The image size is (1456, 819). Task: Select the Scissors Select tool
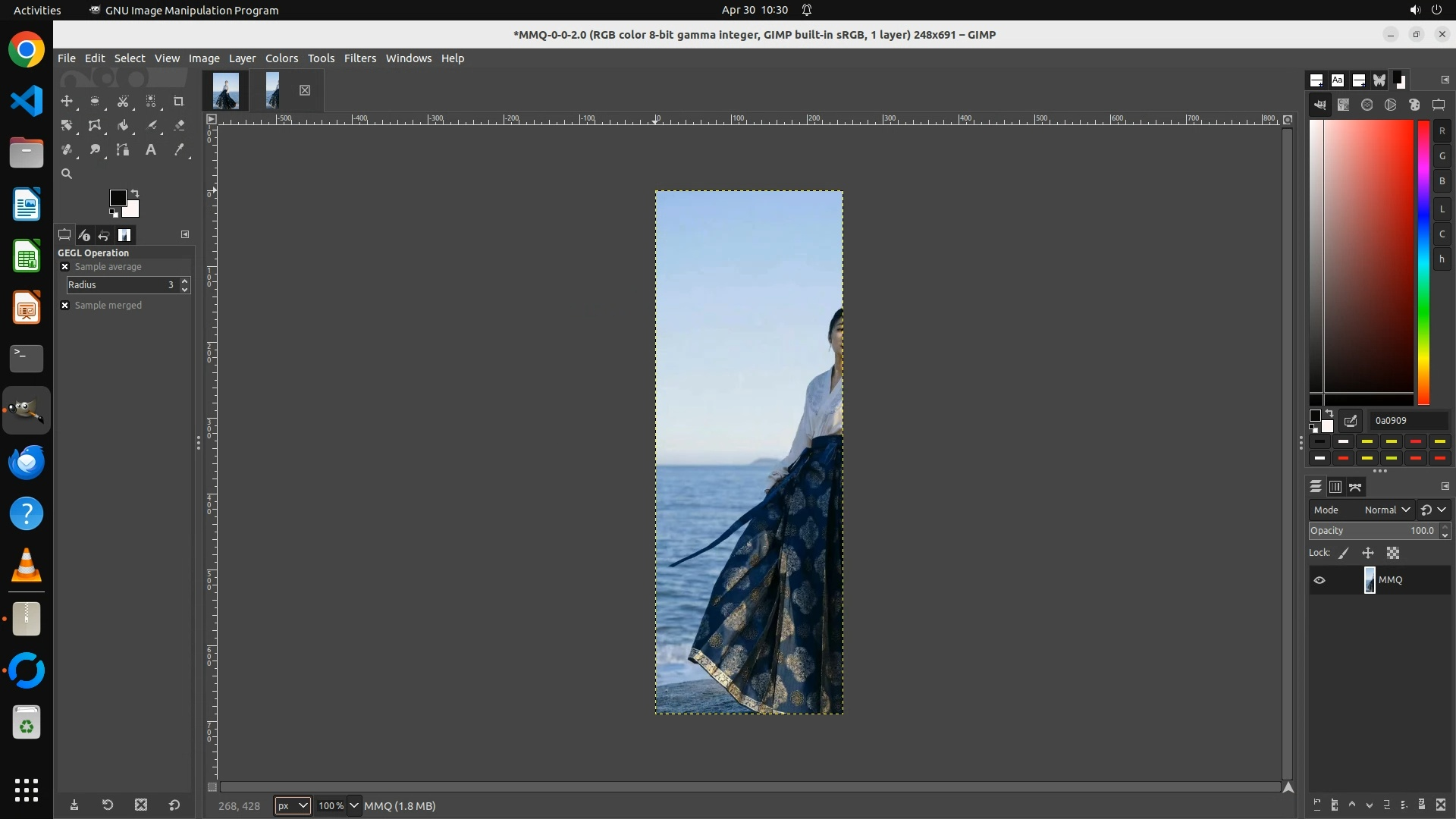pyautogui.click(x=123, y=101)
